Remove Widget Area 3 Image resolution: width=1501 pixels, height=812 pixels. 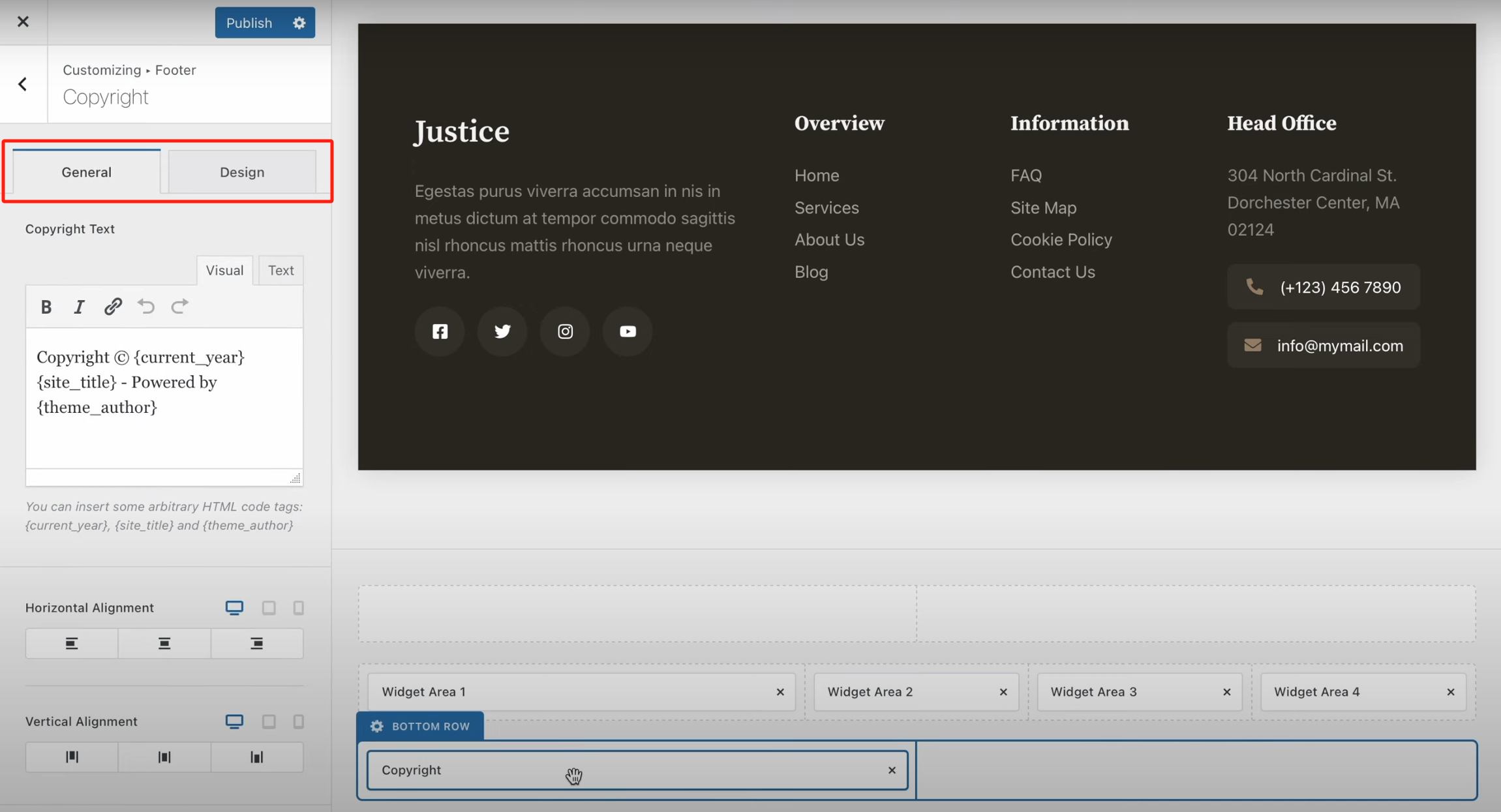pos(1226,692)
